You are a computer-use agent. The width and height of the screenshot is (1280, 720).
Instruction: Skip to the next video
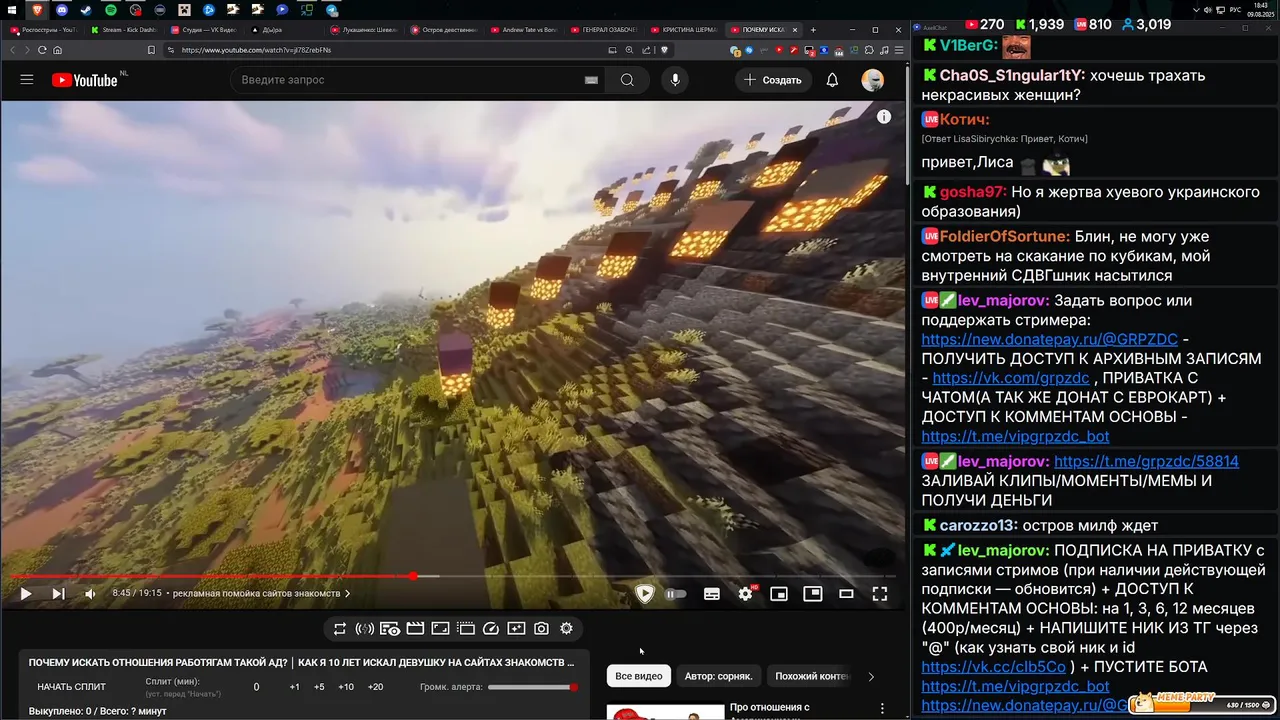(x=58, y=594)
